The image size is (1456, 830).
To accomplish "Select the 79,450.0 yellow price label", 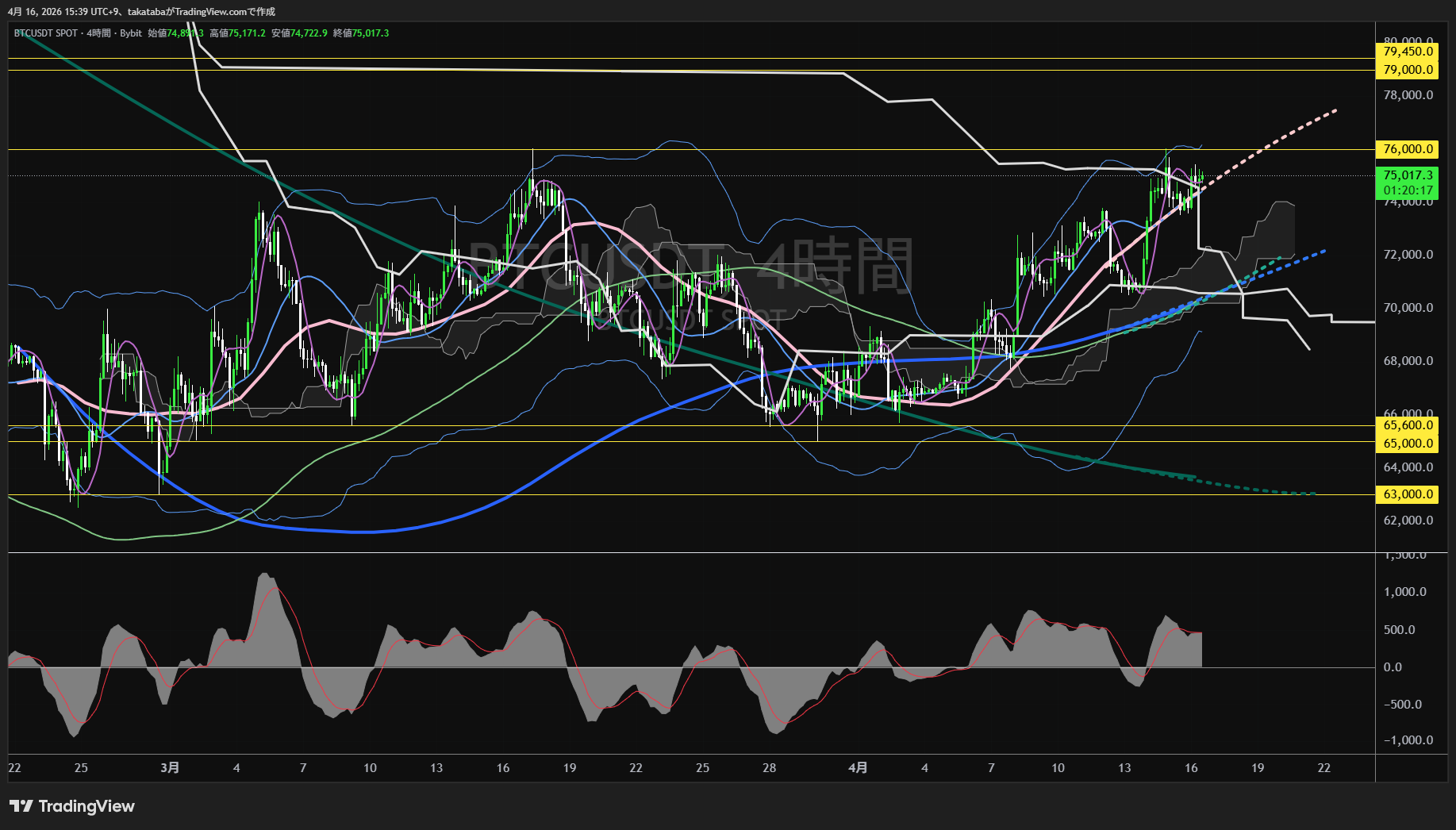I will coord(1408,52).
